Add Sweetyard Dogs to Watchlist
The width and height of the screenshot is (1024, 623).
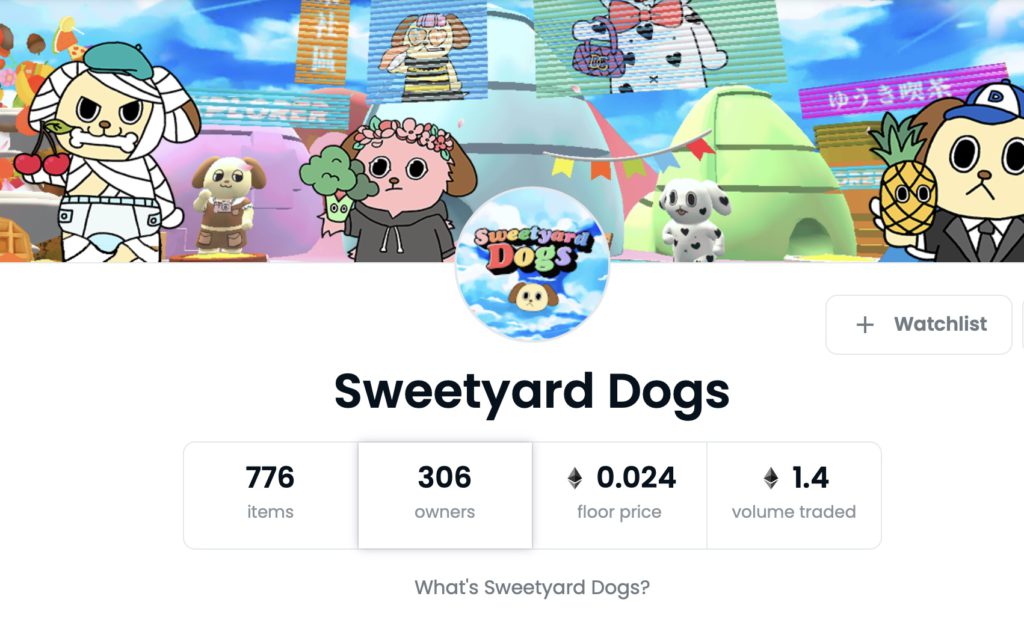[919, 325]
